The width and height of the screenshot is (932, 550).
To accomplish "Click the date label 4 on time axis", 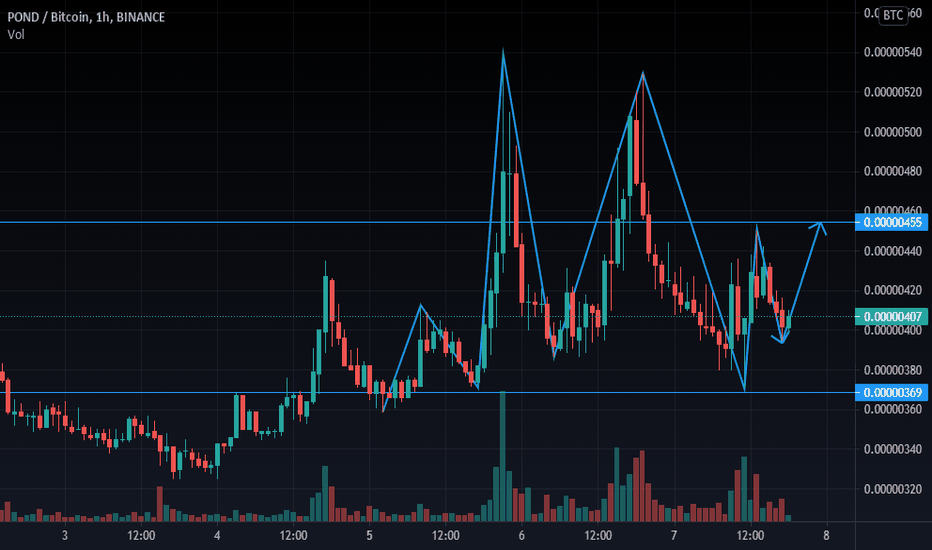I will (x=217, y=536).
